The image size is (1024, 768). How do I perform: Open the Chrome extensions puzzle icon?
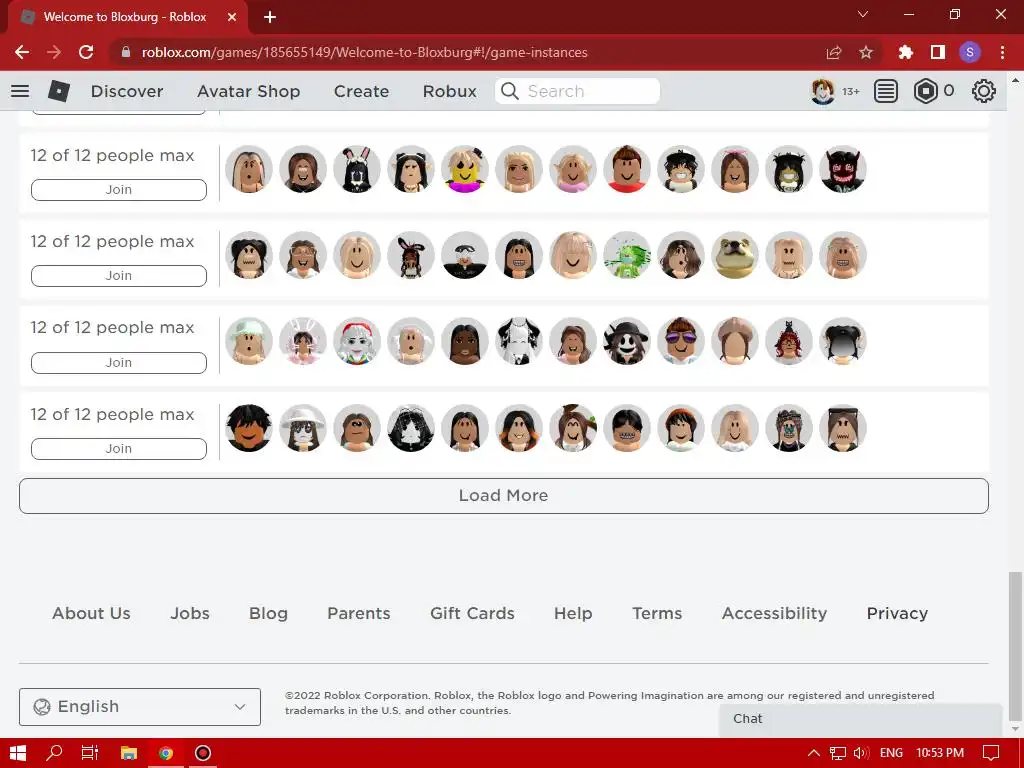(x=905, y=52)
